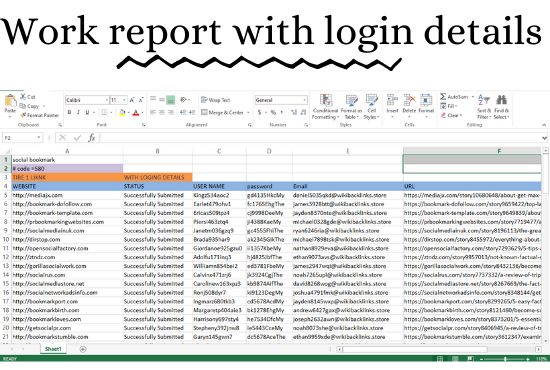Click the Name Box showing F2
The height and width of the screenshot is (370, 550).
pos(22,138)
